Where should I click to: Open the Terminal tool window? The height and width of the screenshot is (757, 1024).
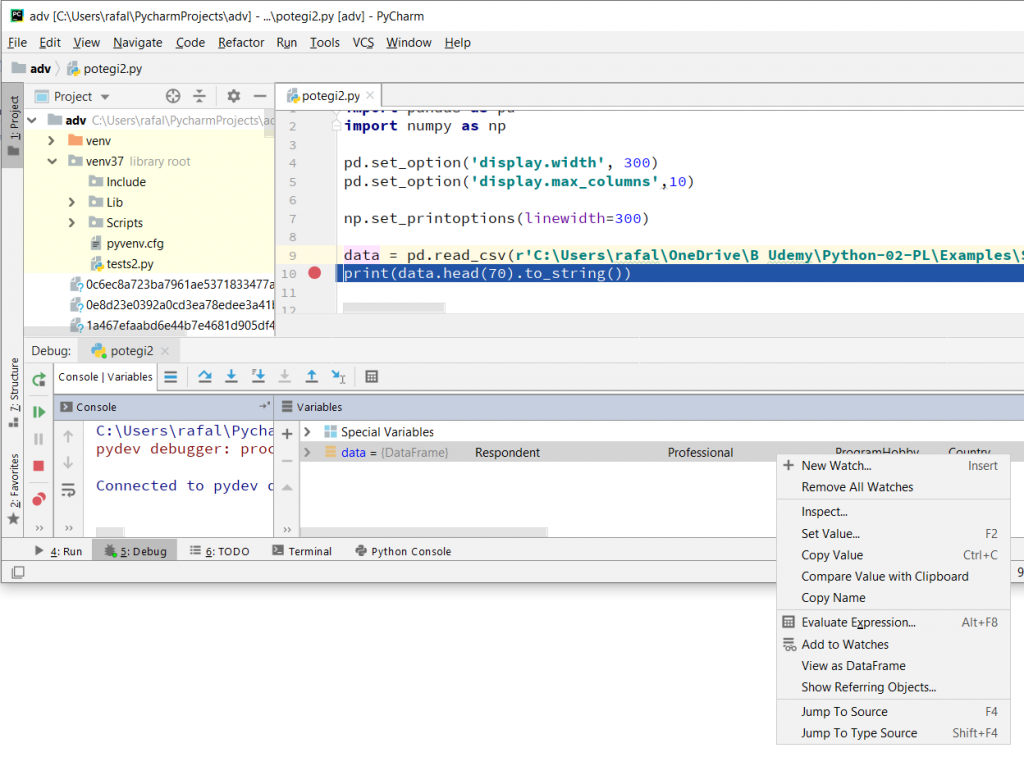tap(302, 551)
